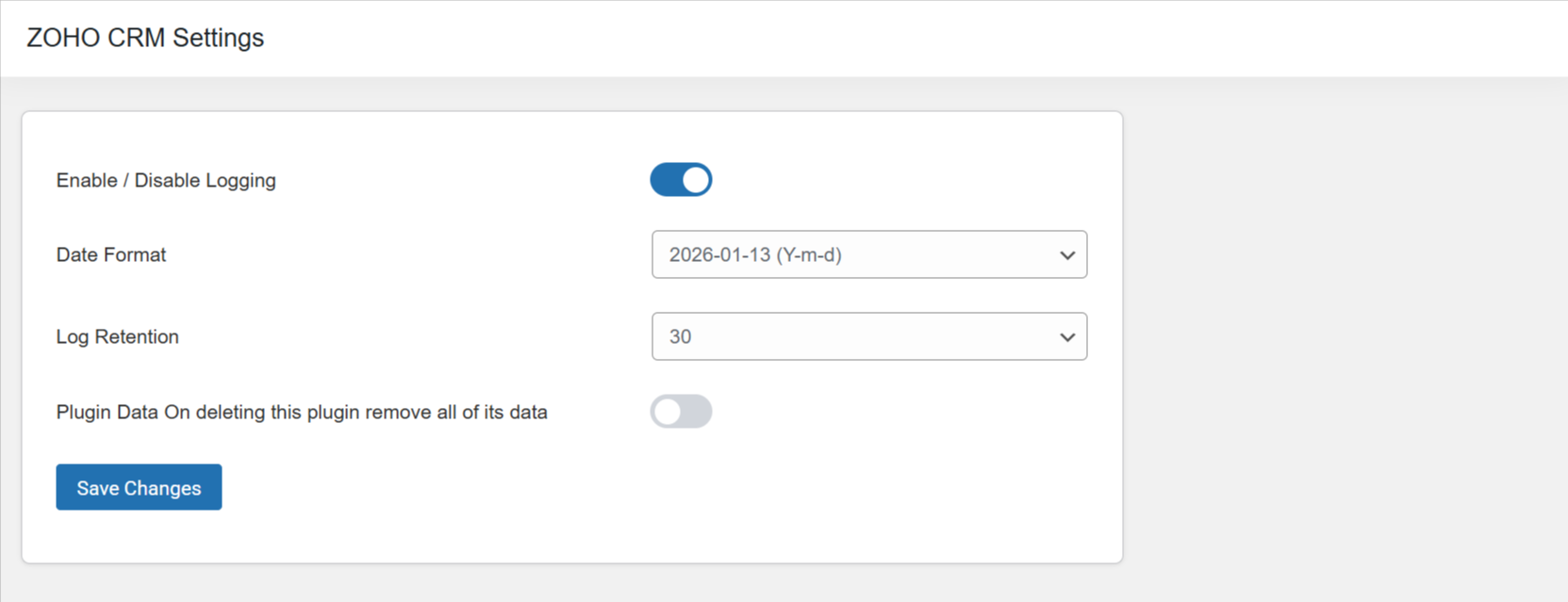This screenshot has width=1568, height=602.
Task: Select the 2026-01-13 (Y-m-d) value text
Action: pos(755,254)
